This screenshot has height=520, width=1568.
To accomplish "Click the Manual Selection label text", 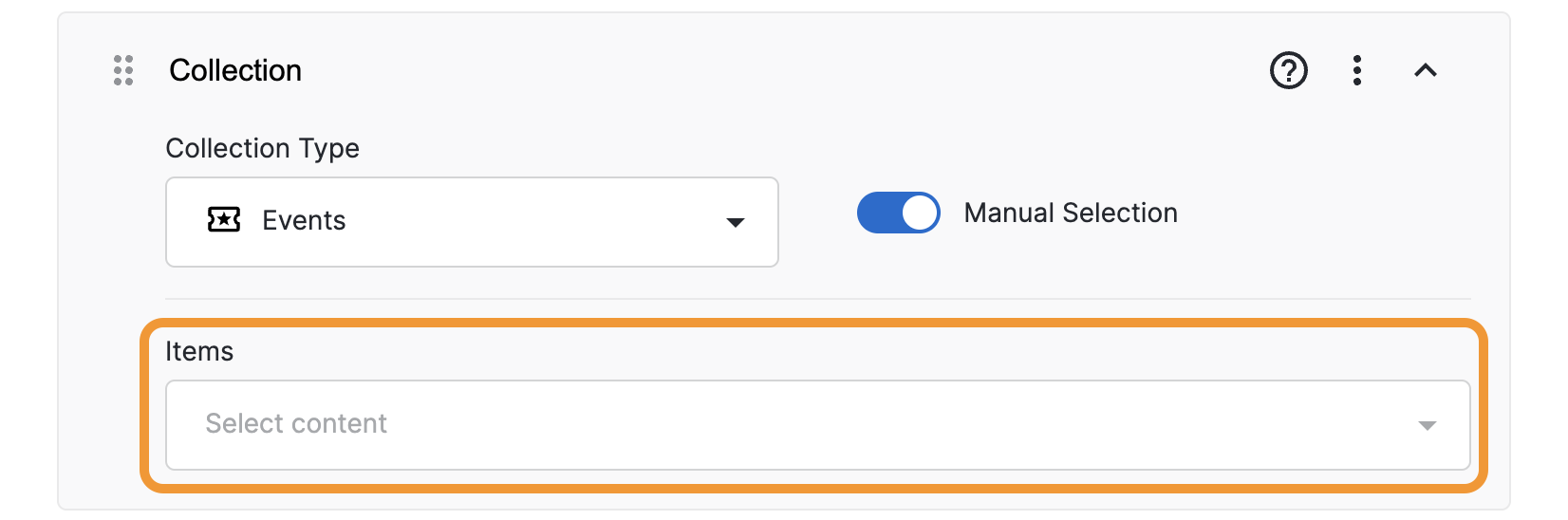I will [1071, 213].
